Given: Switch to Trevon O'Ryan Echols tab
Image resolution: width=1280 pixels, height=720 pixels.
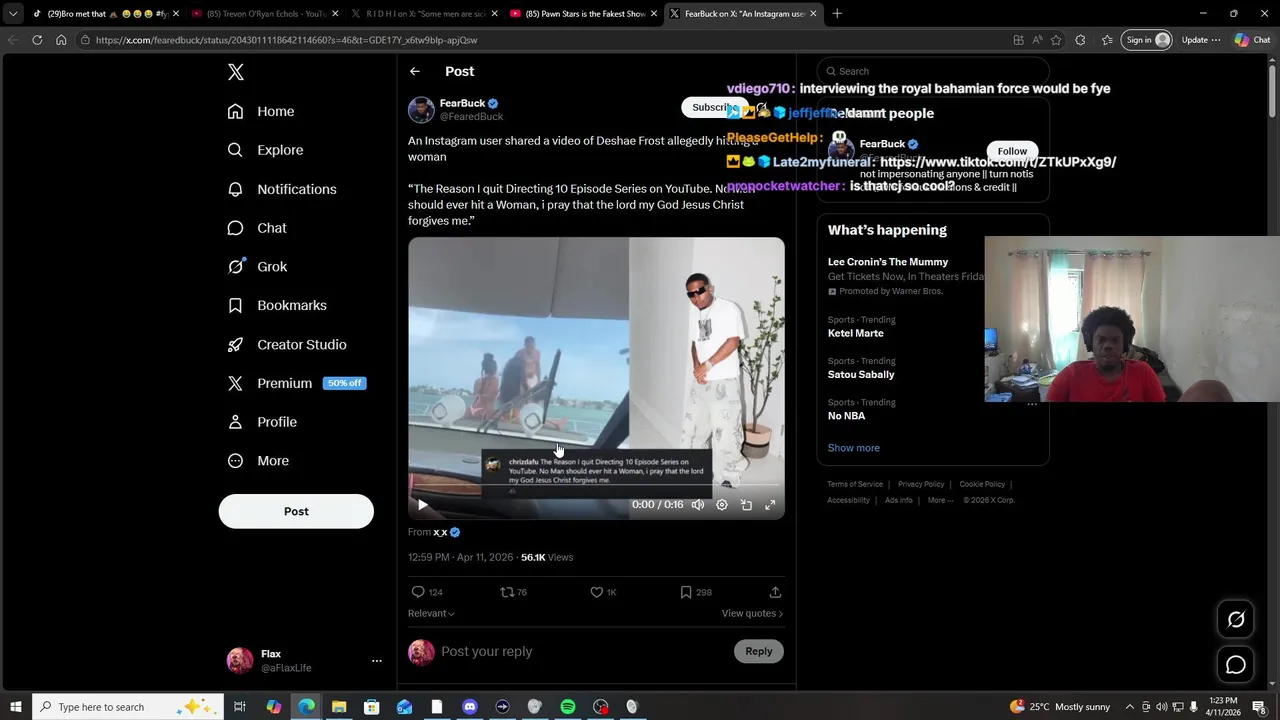Looking at the screenshot, I should coord(265,14).
